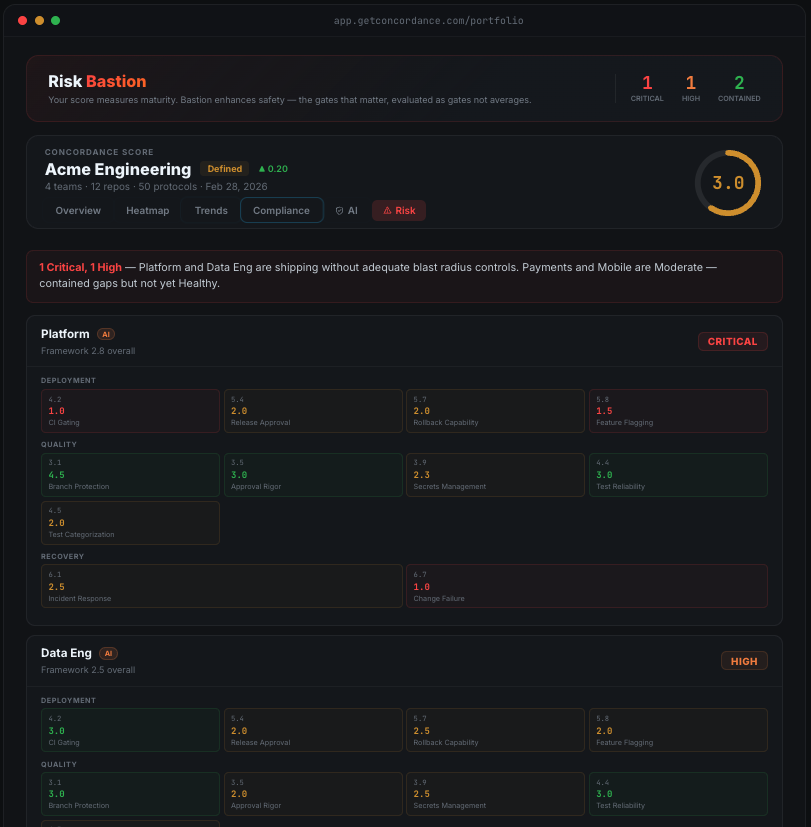
Task: Click the Contained count in Risk Bastion header
Action: tap(739, 88)
